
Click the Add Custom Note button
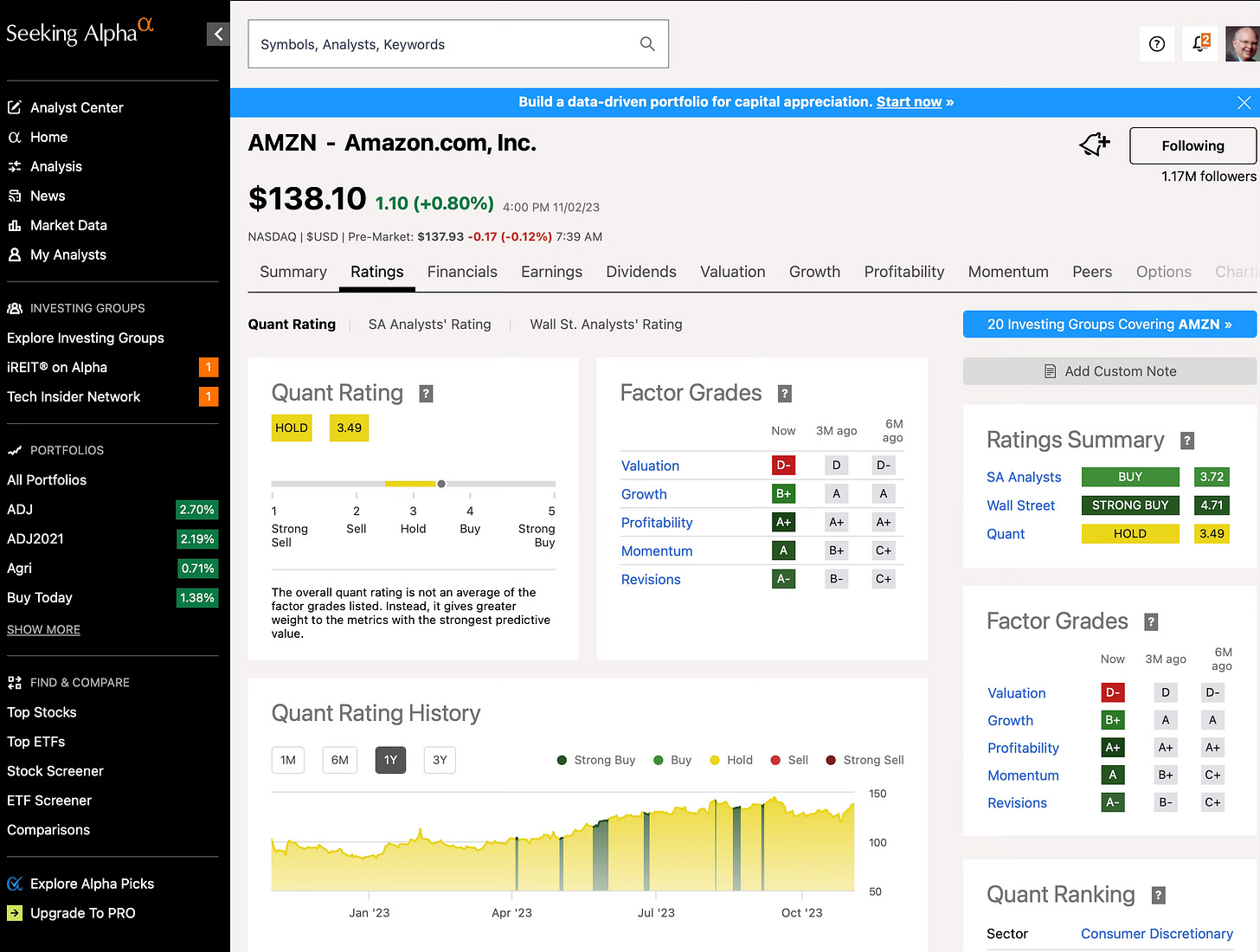(x=1109, y=371)
